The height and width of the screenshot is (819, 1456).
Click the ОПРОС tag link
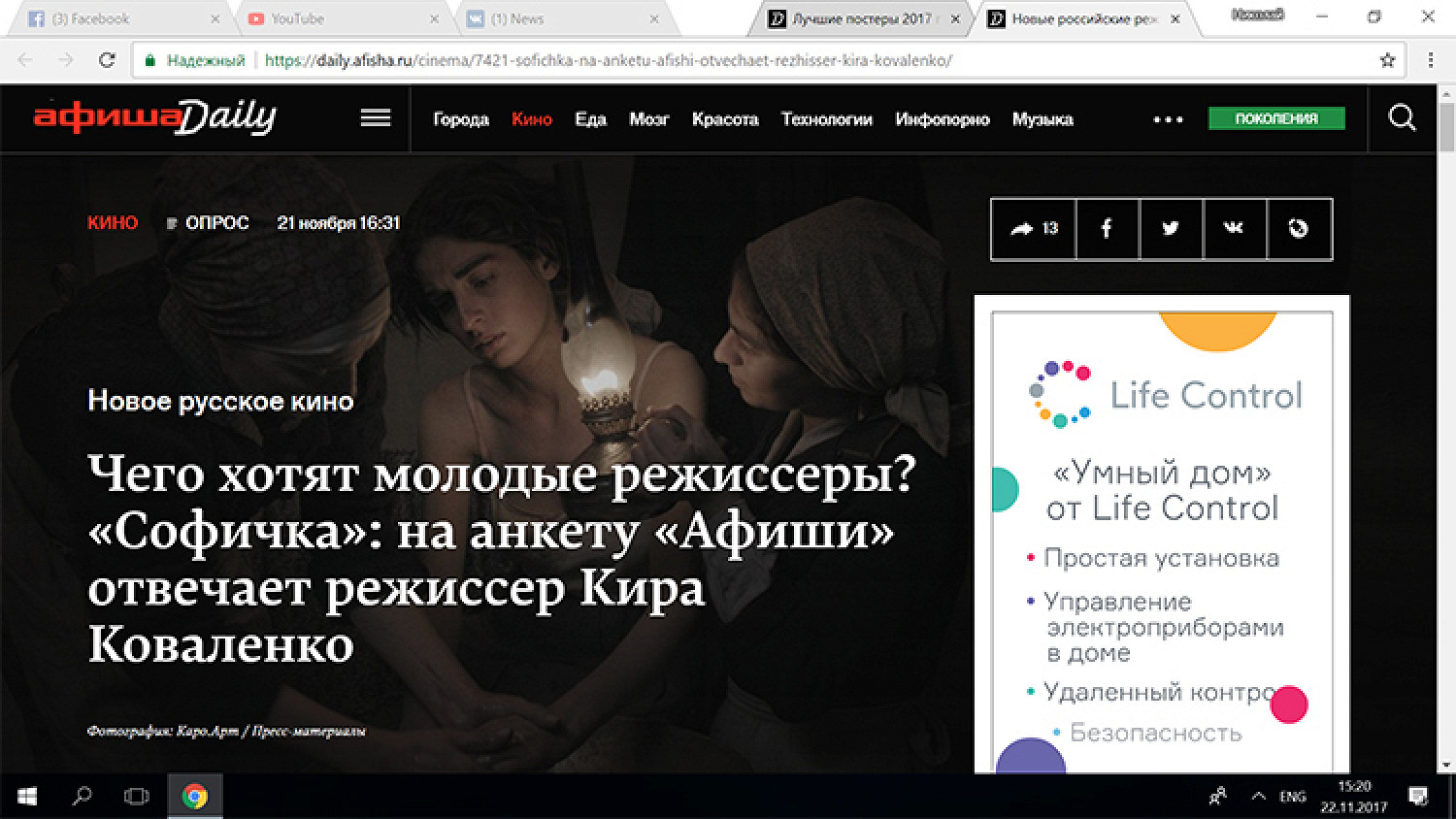[208, 222]
